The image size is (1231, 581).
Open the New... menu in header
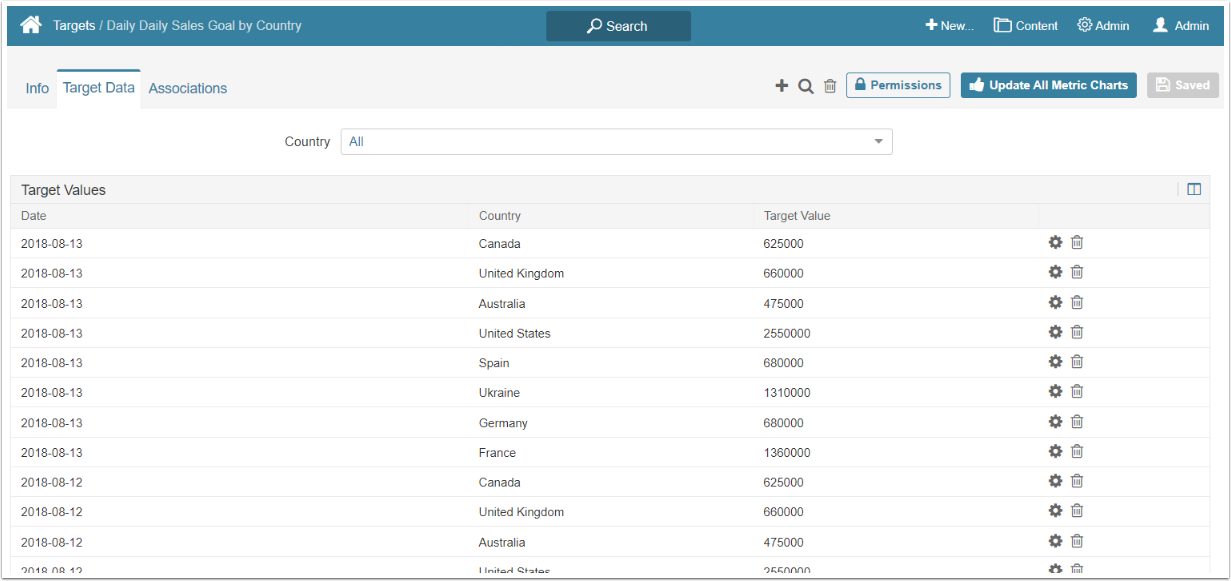coord(949,26)
